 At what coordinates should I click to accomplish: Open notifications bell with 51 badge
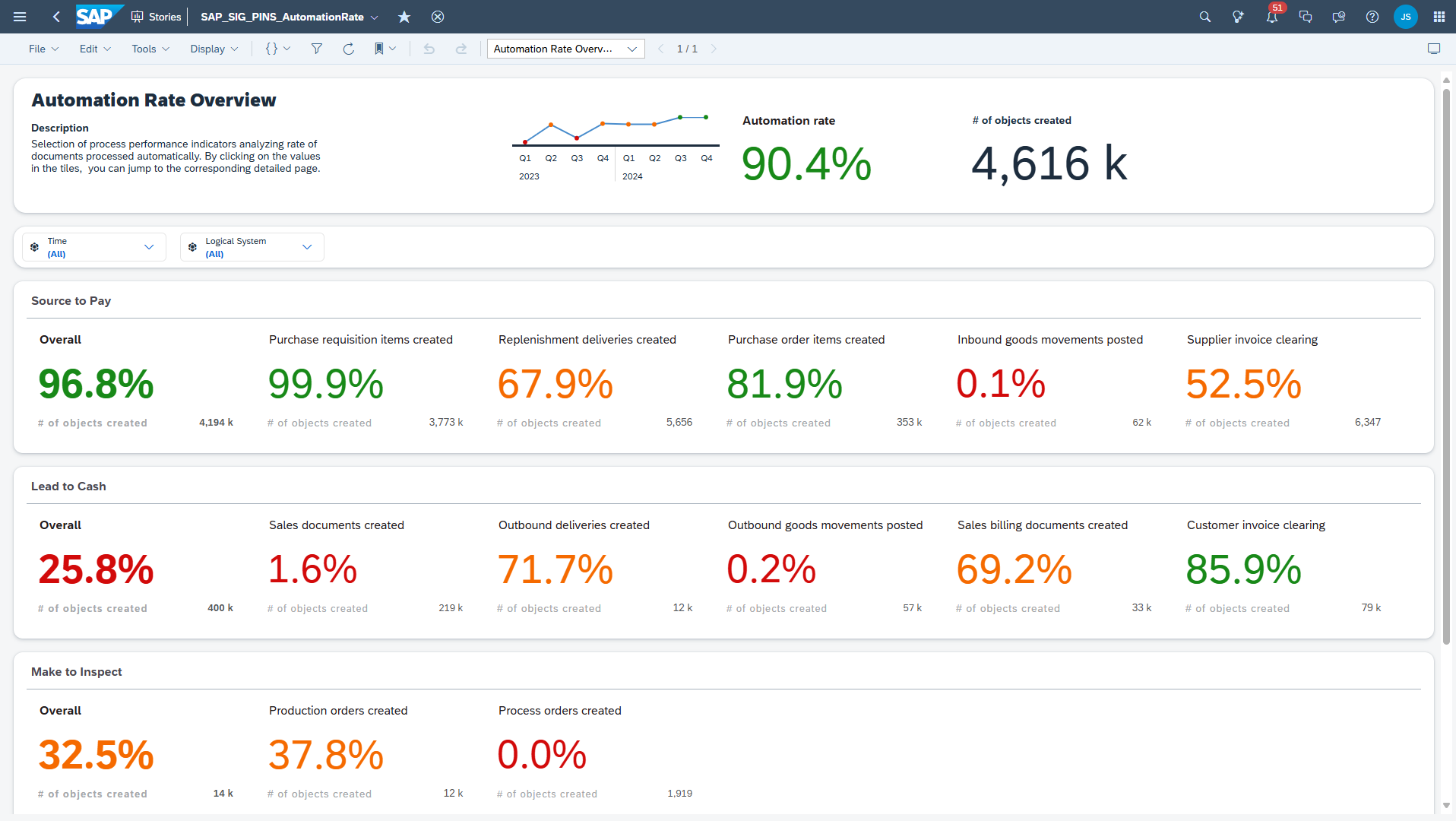click(x=1271, y=17)
